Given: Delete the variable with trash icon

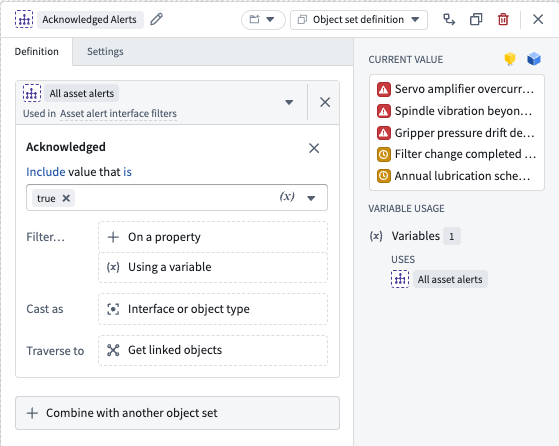Looking at the screenshot, I should [503, 20].
